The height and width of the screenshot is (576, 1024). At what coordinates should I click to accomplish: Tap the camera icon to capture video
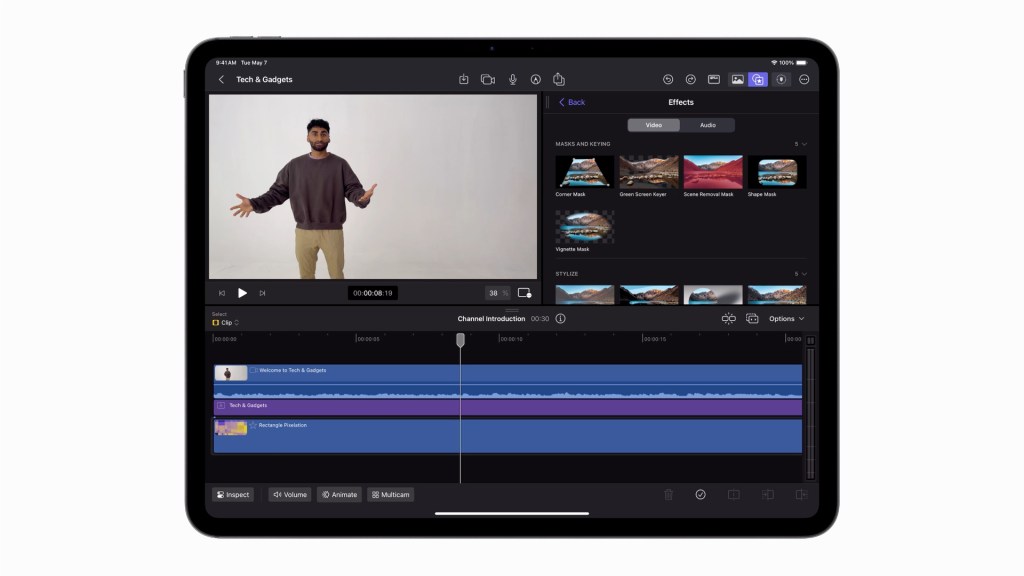pyautogui.click(x=488, y=79)
